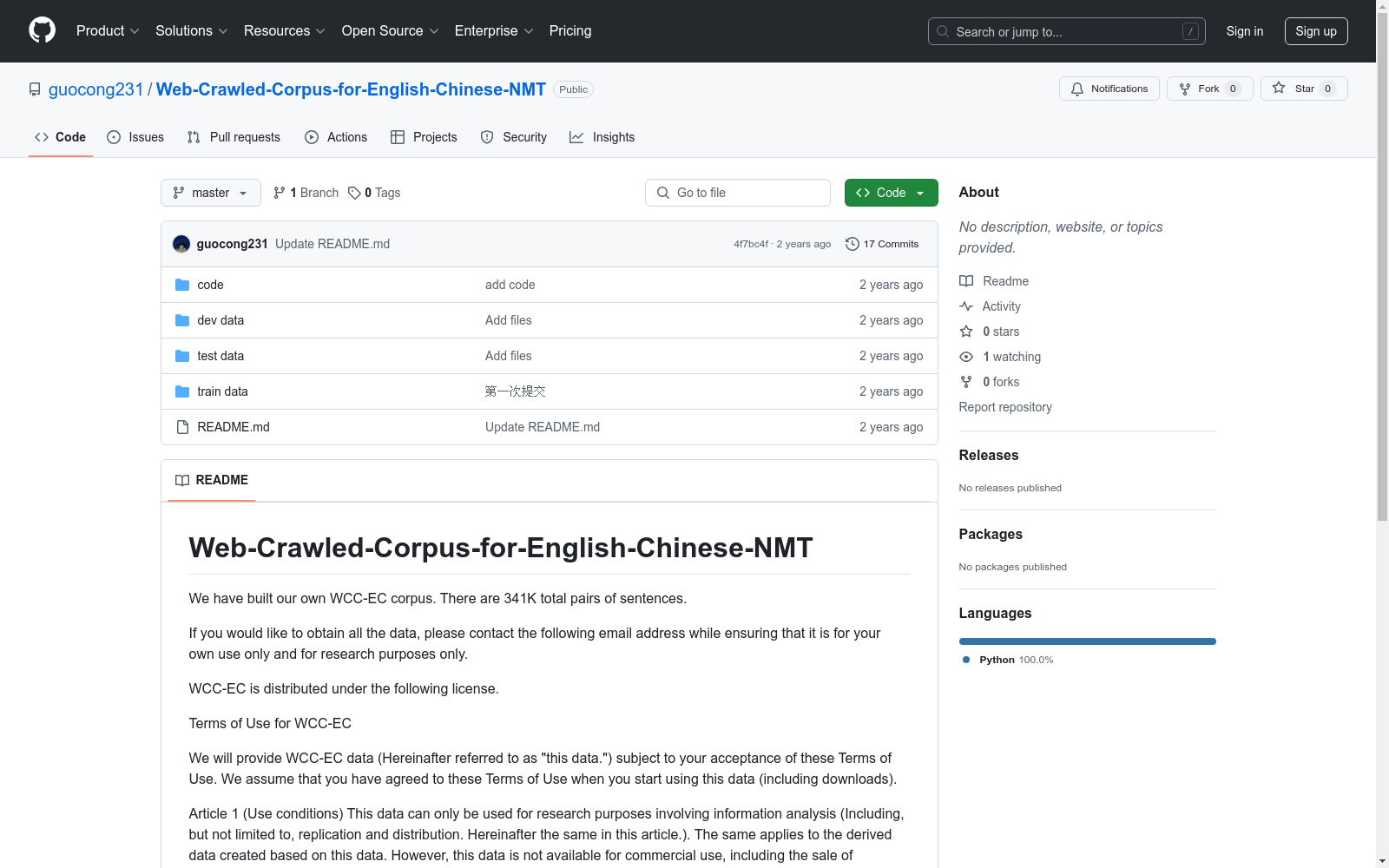1389x868 pixels.
Task: Click the GitHub logo icon
Action: coord(42,30)
